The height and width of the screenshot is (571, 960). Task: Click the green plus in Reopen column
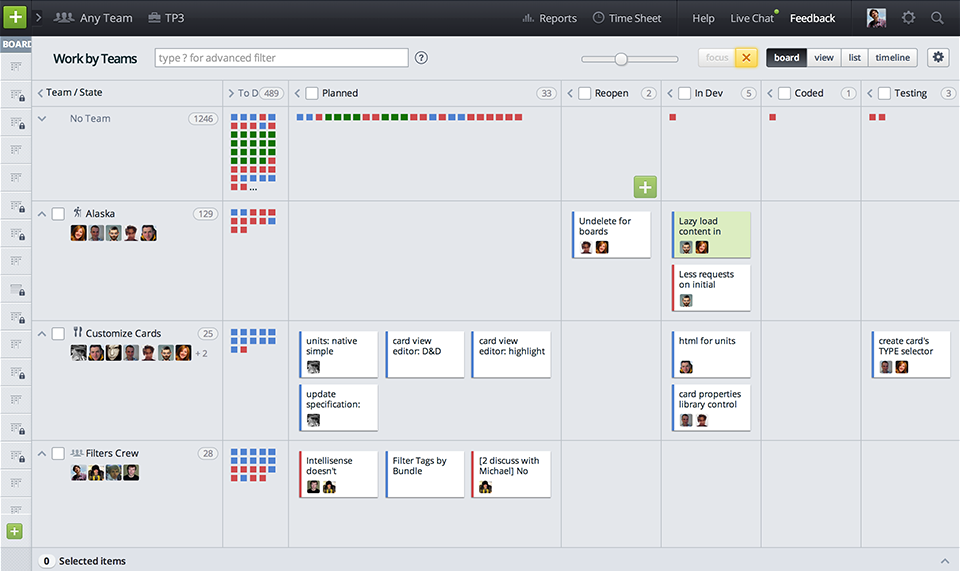(x=645, y=187)
